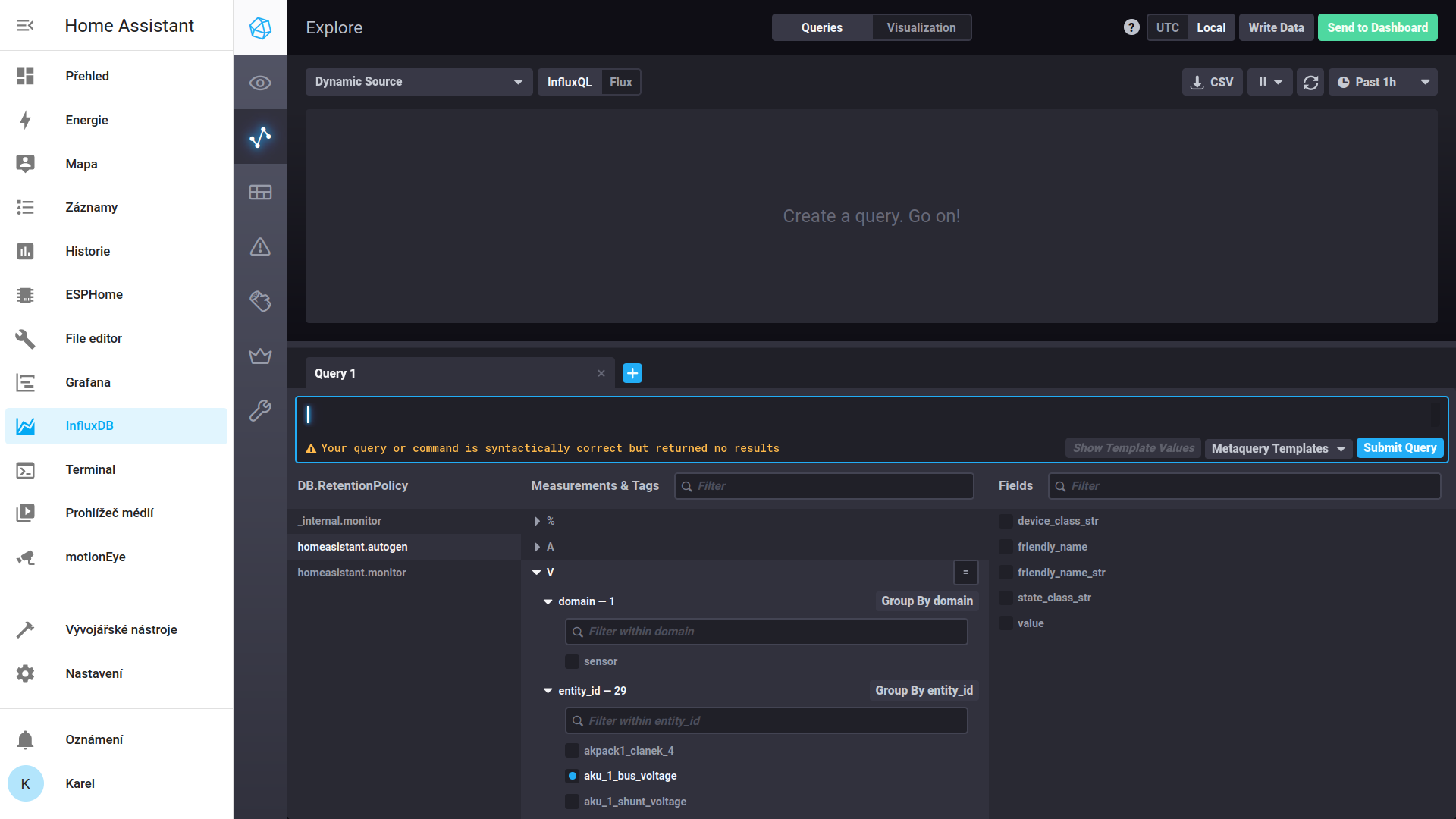
Task: Expand the A measurement
Action: pos(537,547)
